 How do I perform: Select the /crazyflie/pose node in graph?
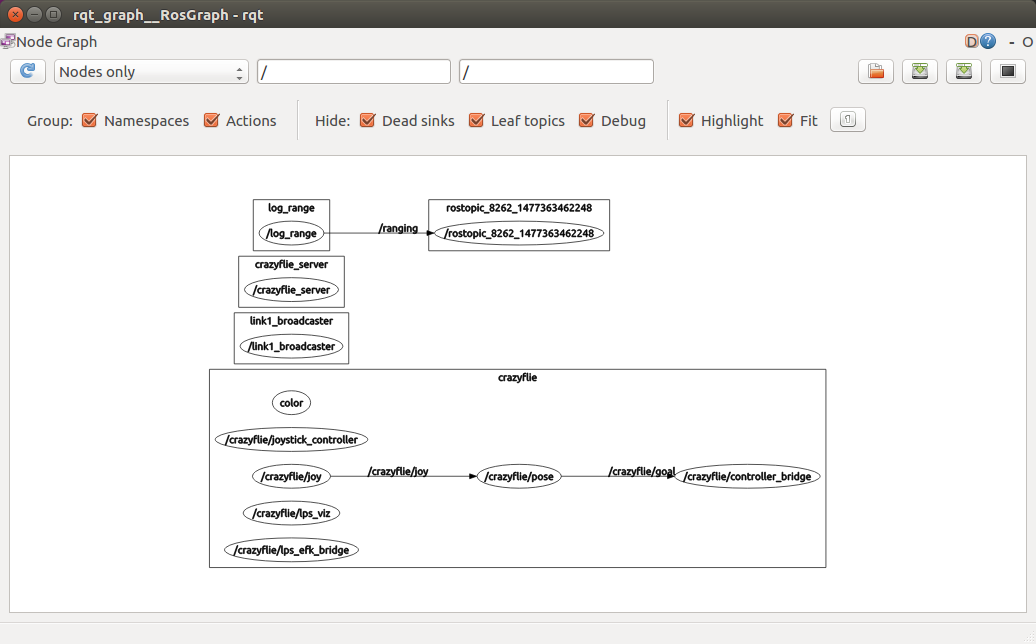pos(518,477)
